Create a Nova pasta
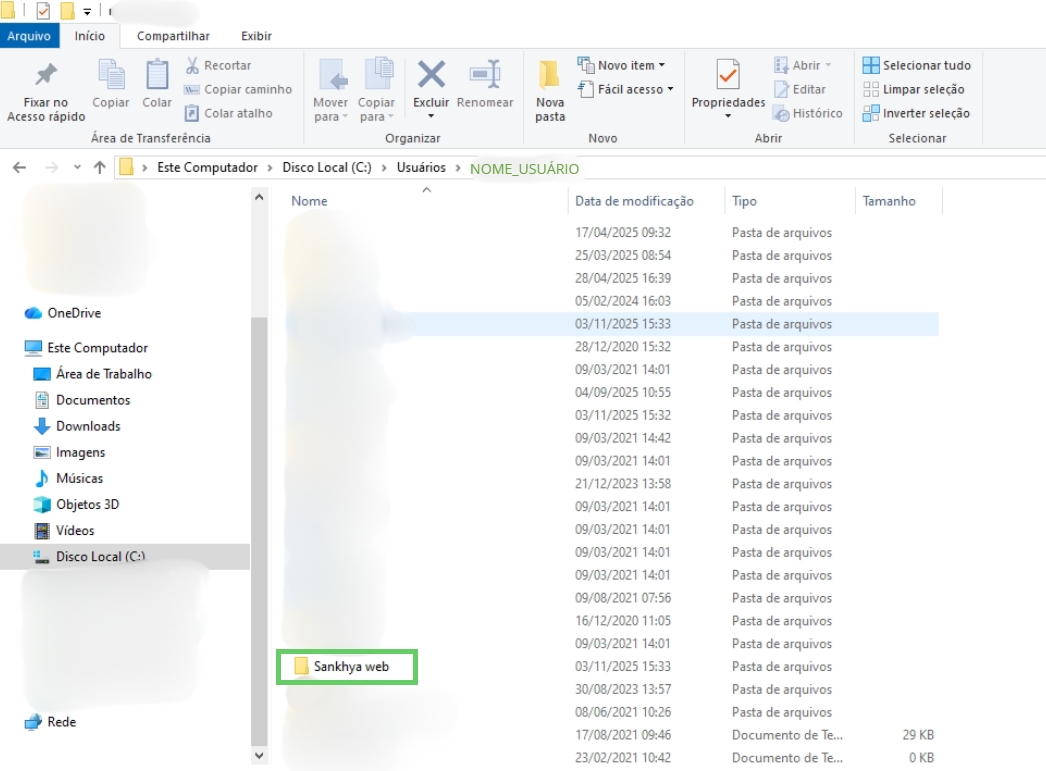 pyautogui.click(x=550, y=91)
